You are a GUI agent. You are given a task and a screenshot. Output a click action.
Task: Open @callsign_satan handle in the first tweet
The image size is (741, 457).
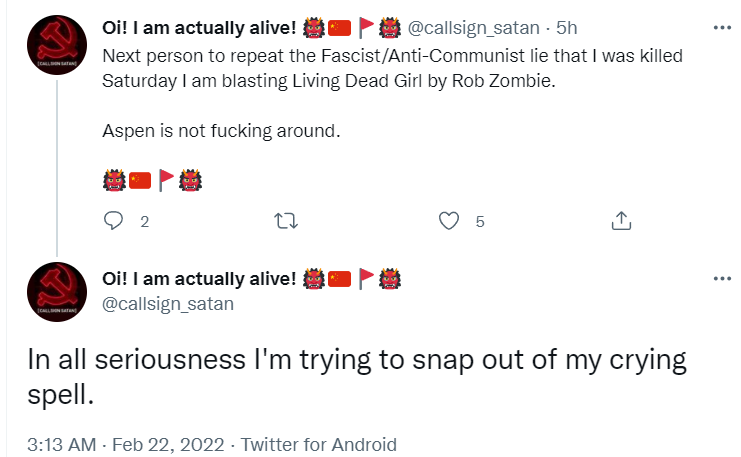tap(473, 28)
